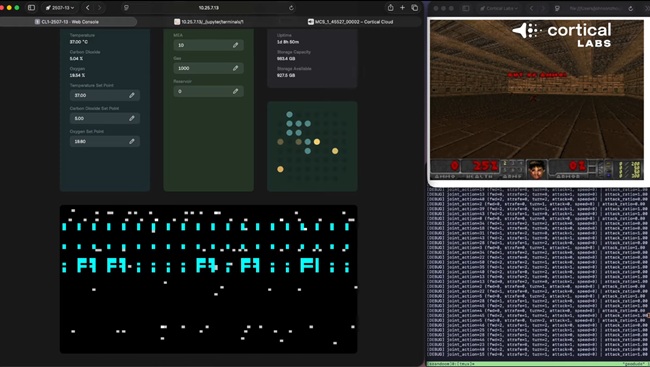Edit the Oxygen Set Point with the pencil icon
Screen dimensions: 650x367
132,141
